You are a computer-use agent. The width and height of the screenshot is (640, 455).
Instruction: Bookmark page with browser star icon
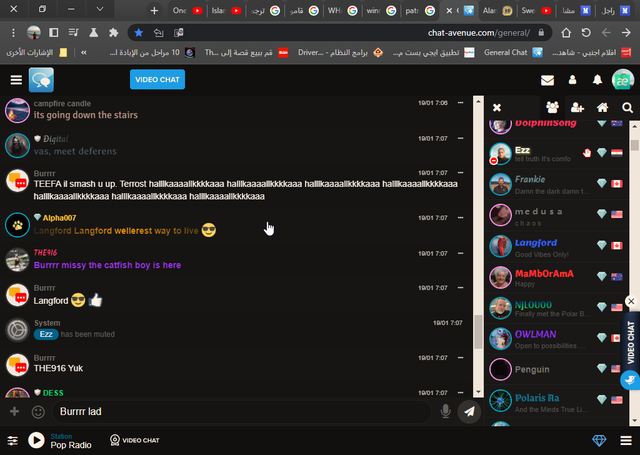(139, 33)
